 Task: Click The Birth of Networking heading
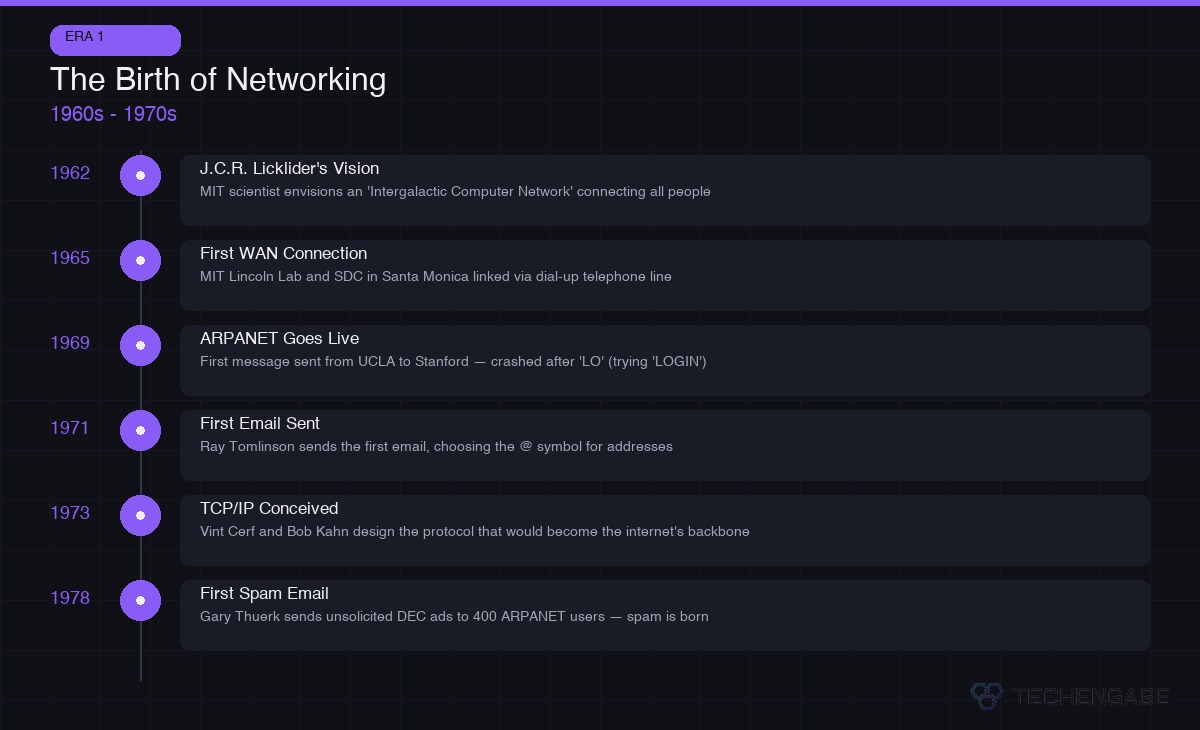pyautogui.click(x=218, y=79)
